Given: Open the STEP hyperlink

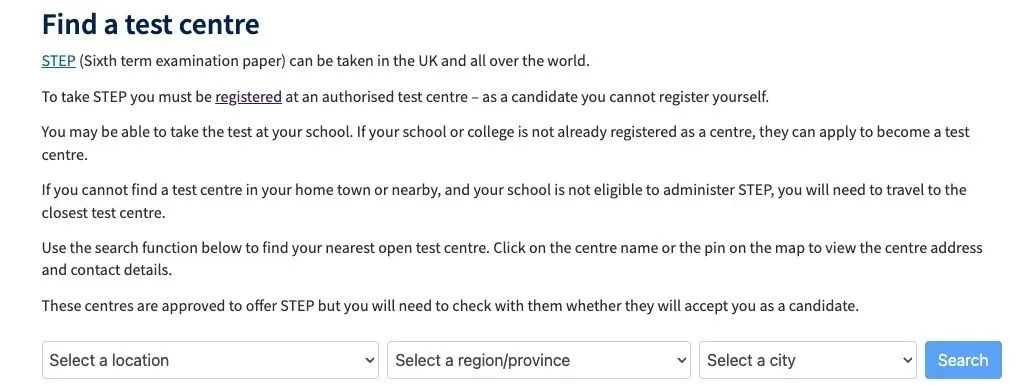Looking at the screenshot, I should tap(58, 61).
